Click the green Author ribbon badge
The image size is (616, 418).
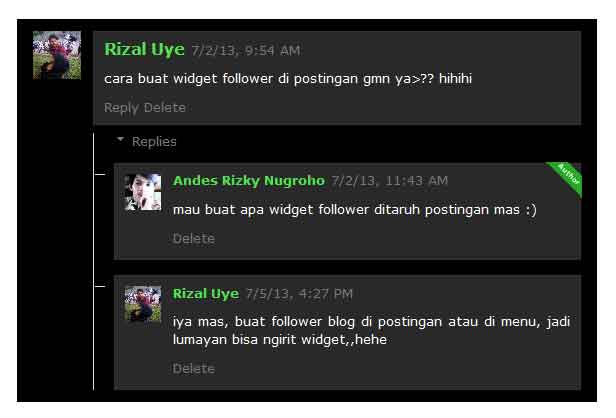point(567,176)
